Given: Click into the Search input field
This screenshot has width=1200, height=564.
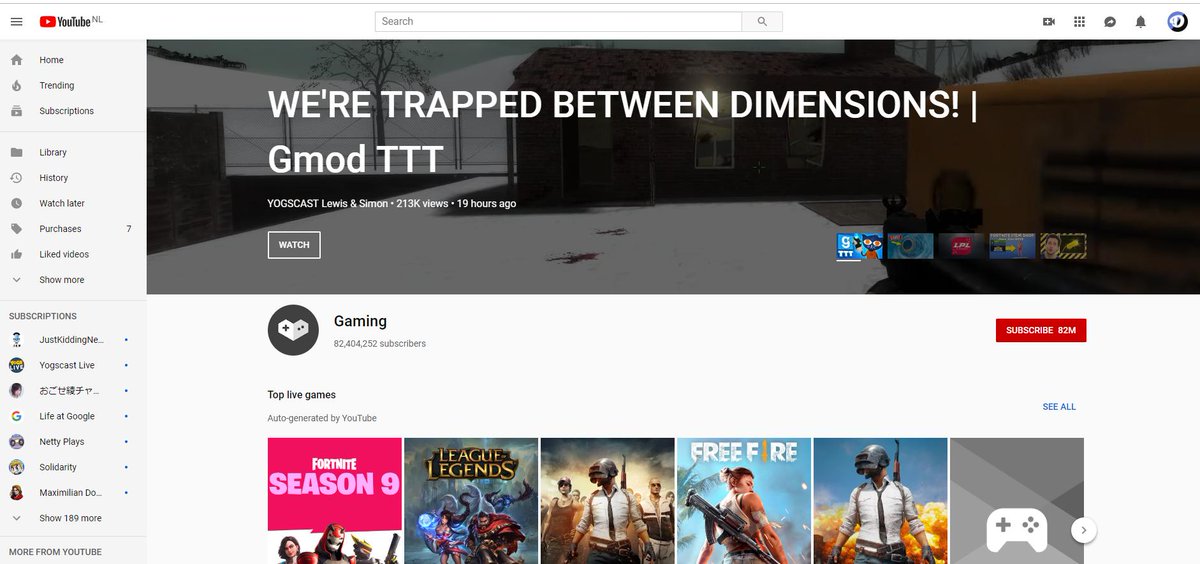Looking at the screenshot, I should coord(559,21).
